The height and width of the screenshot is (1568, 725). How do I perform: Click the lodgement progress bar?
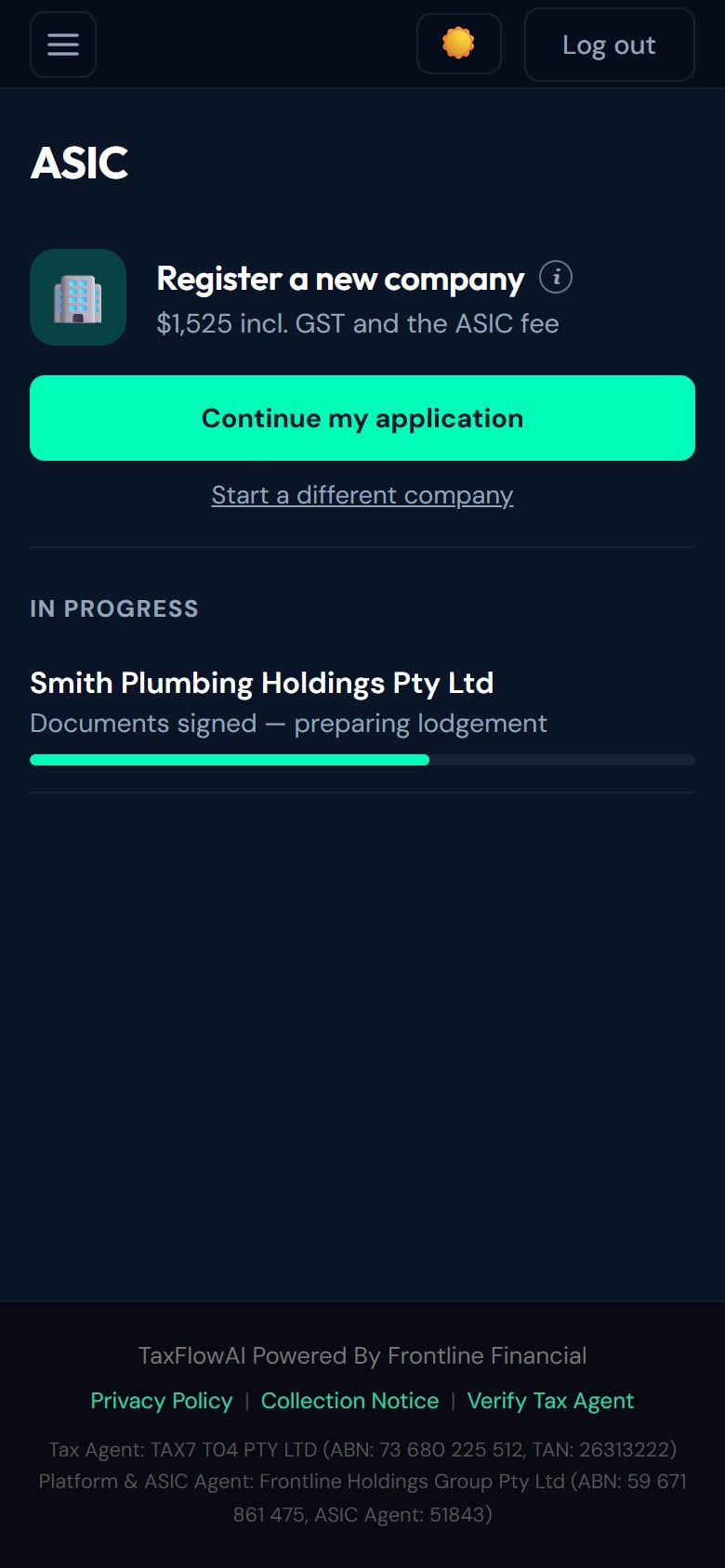(x=362, y=760)
